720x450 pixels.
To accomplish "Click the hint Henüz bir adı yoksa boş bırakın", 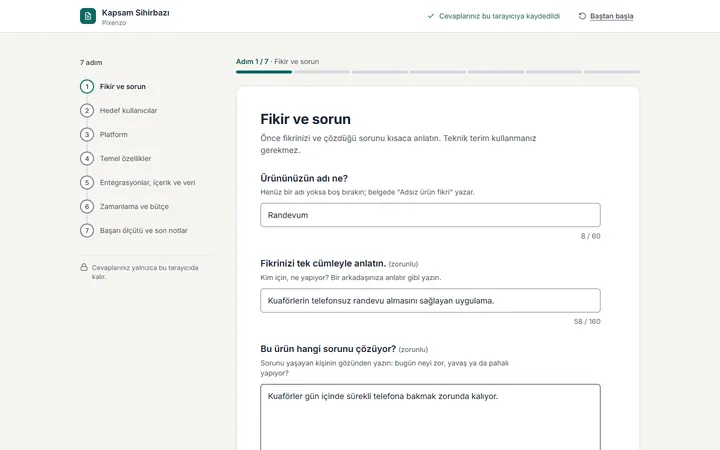I will click(x=367, y=192).
